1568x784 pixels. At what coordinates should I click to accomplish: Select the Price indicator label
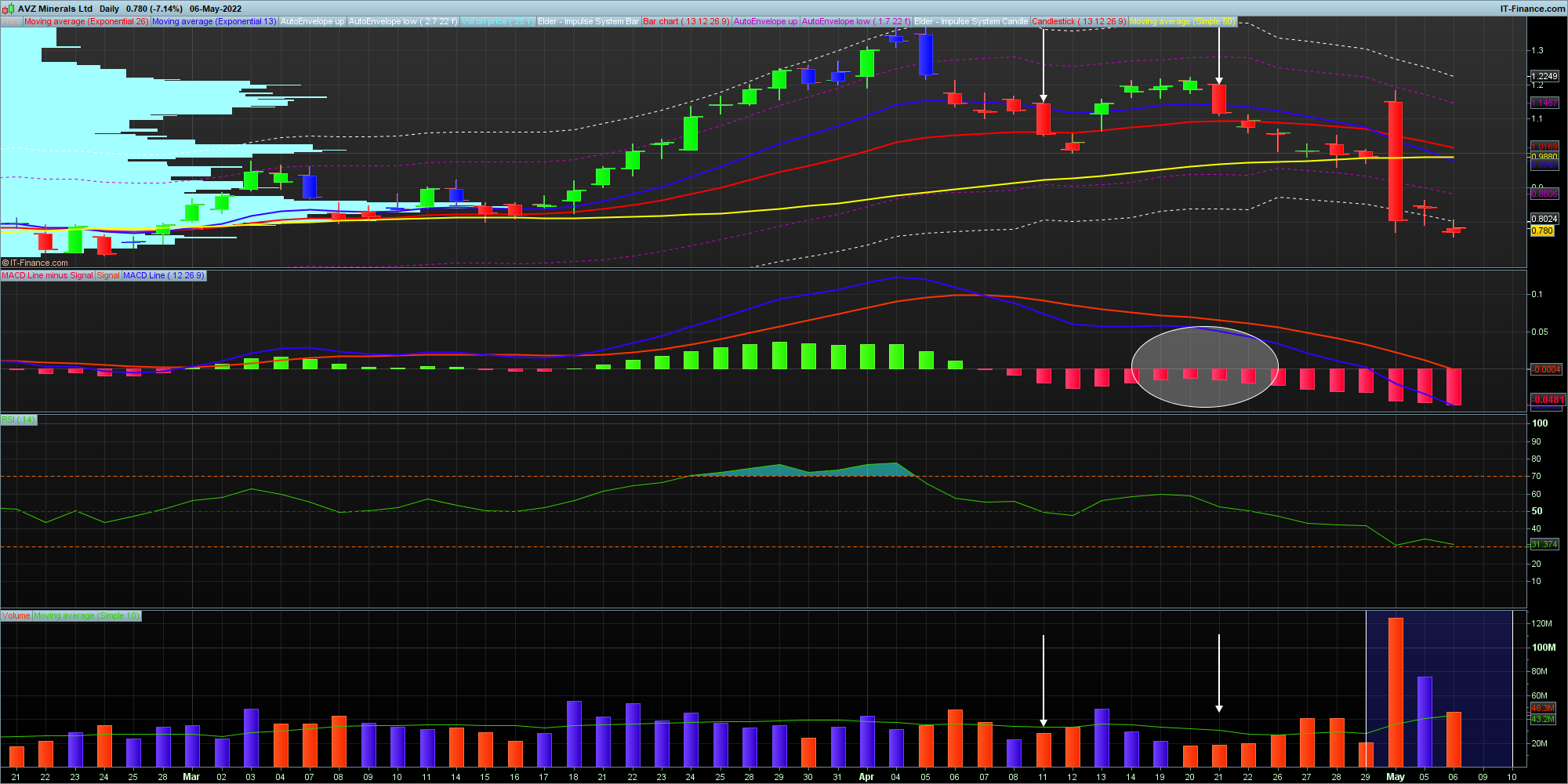click(11, 22)
